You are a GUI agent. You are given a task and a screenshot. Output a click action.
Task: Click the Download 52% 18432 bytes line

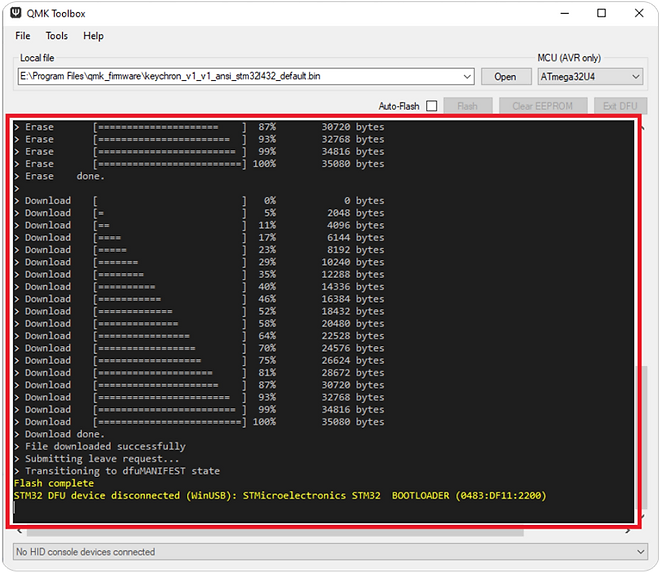199,311
